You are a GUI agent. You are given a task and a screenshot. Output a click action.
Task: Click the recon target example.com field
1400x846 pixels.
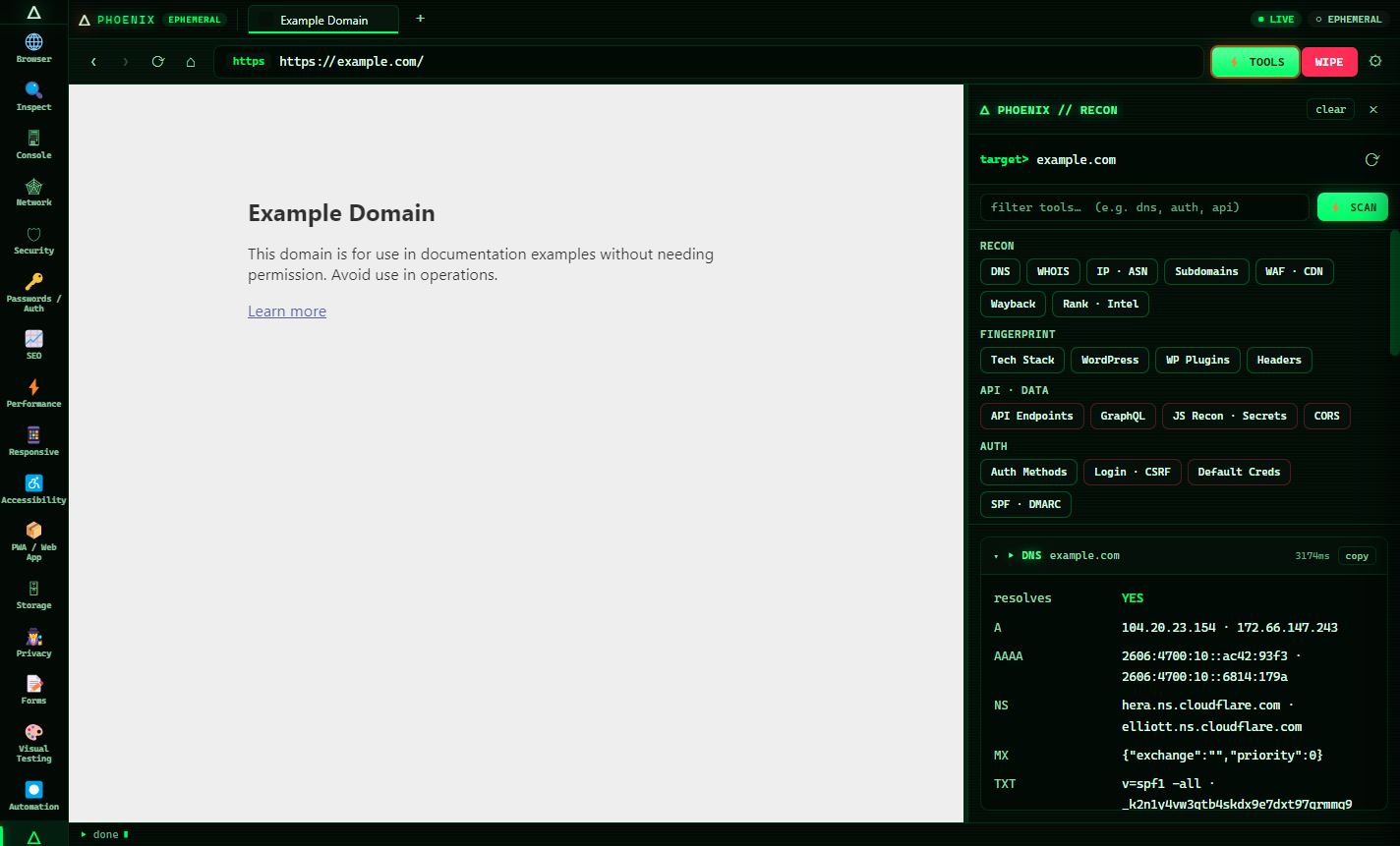click(1076, 160)
